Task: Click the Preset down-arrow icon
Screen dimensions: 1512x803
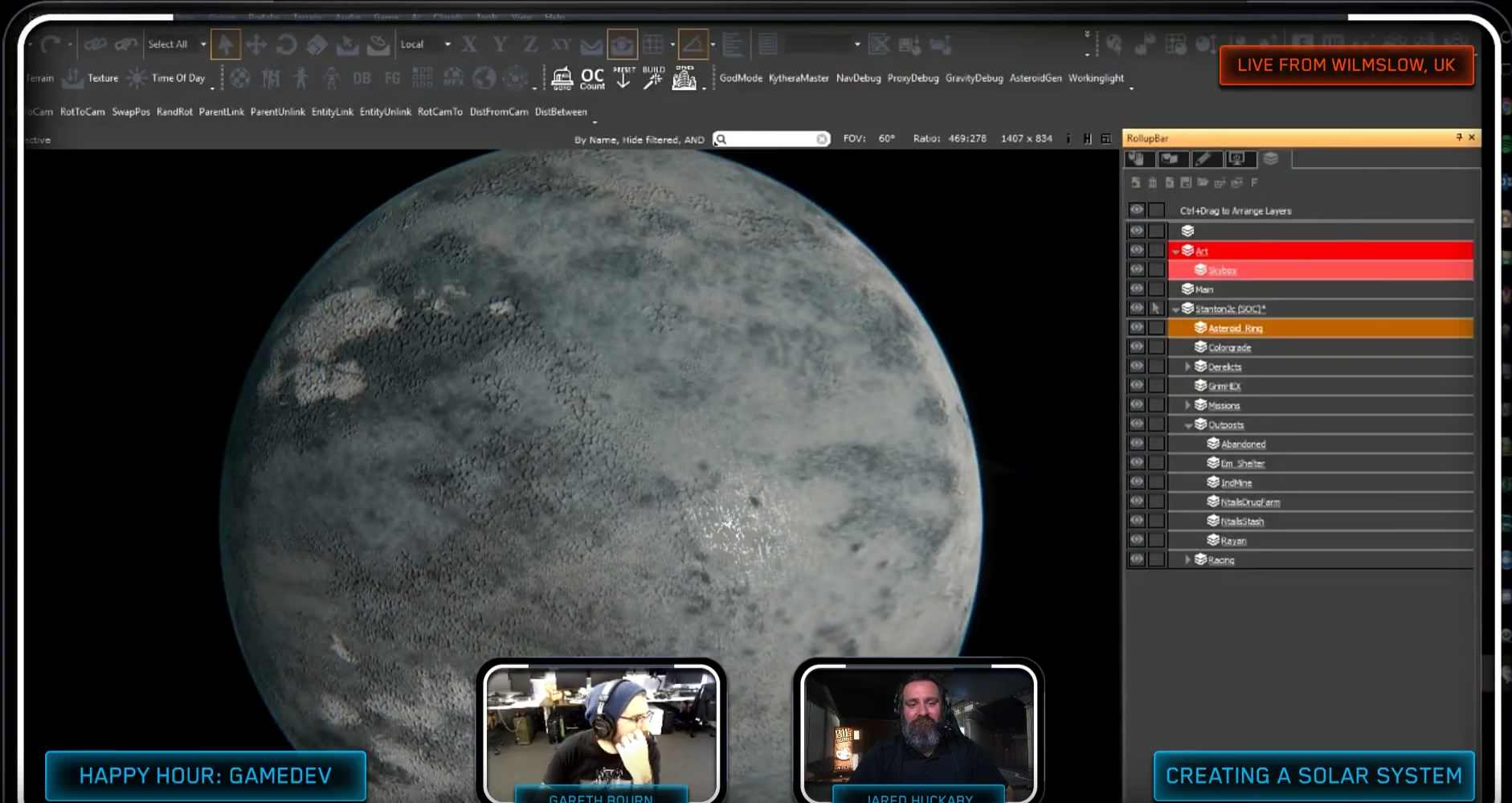Action: [623, 78]
